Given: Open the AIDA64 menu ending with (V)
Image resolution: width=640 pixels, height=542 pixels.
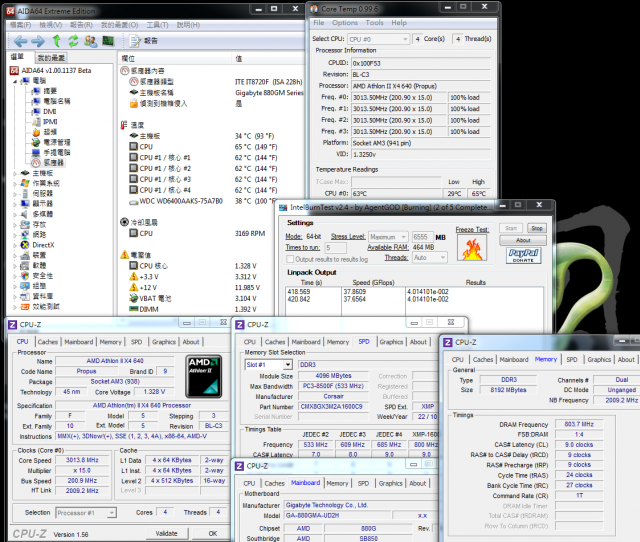Looking at the screenshot, I should (51, 25).
